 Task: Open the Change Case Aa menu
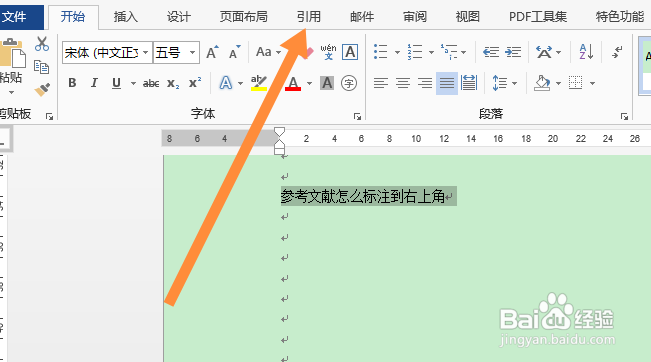(268, 52)
